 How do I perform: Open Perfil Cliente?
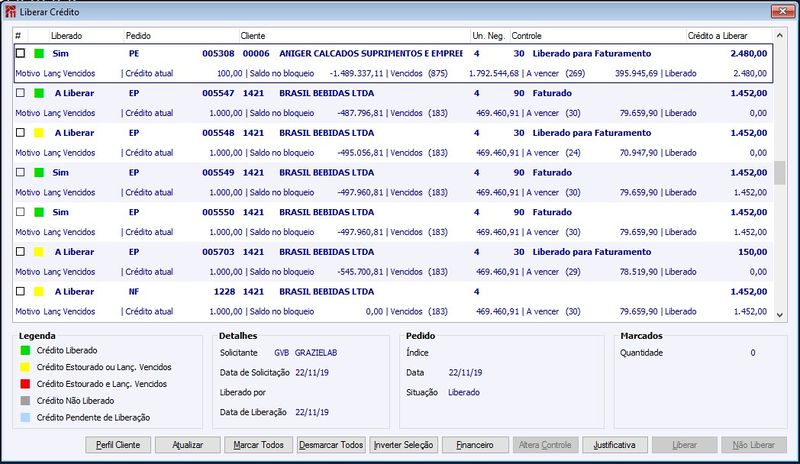pyautogui.click(x=119, y=444)
